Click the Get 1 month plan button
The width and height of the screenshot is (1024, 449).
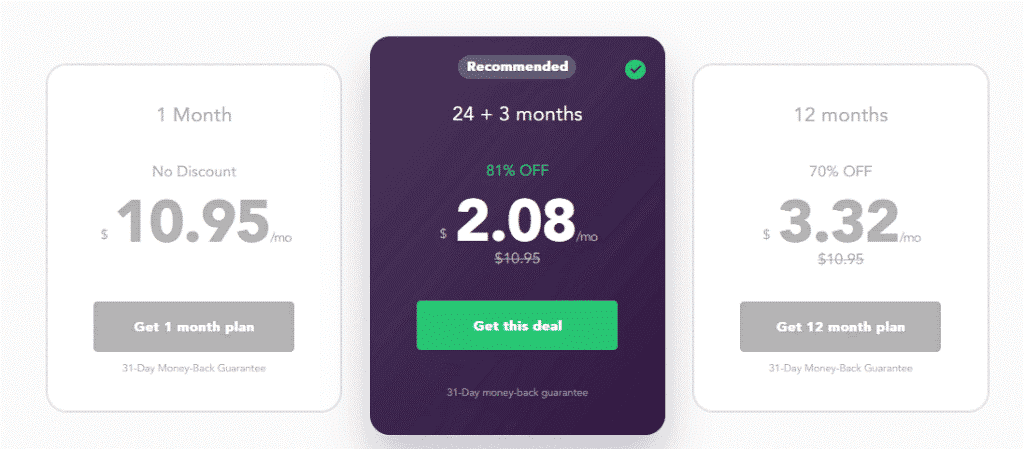194,326
